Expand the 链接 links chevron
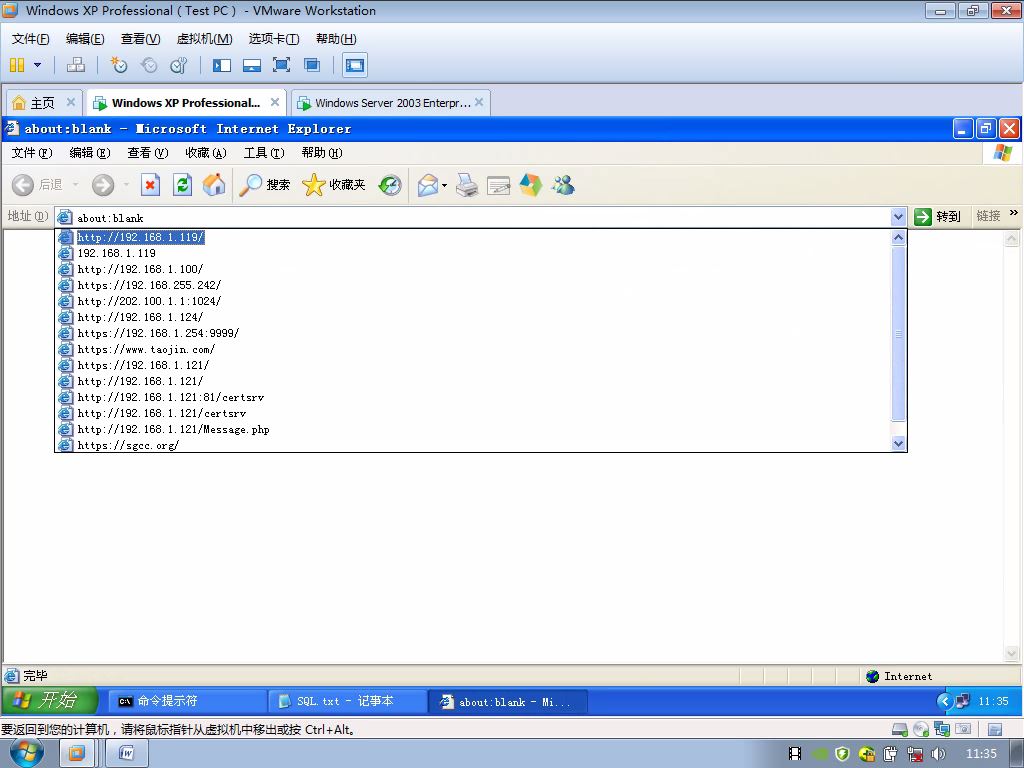Image resolution: width=1024 pixels, height=768 pixels. click(1014, 213)
